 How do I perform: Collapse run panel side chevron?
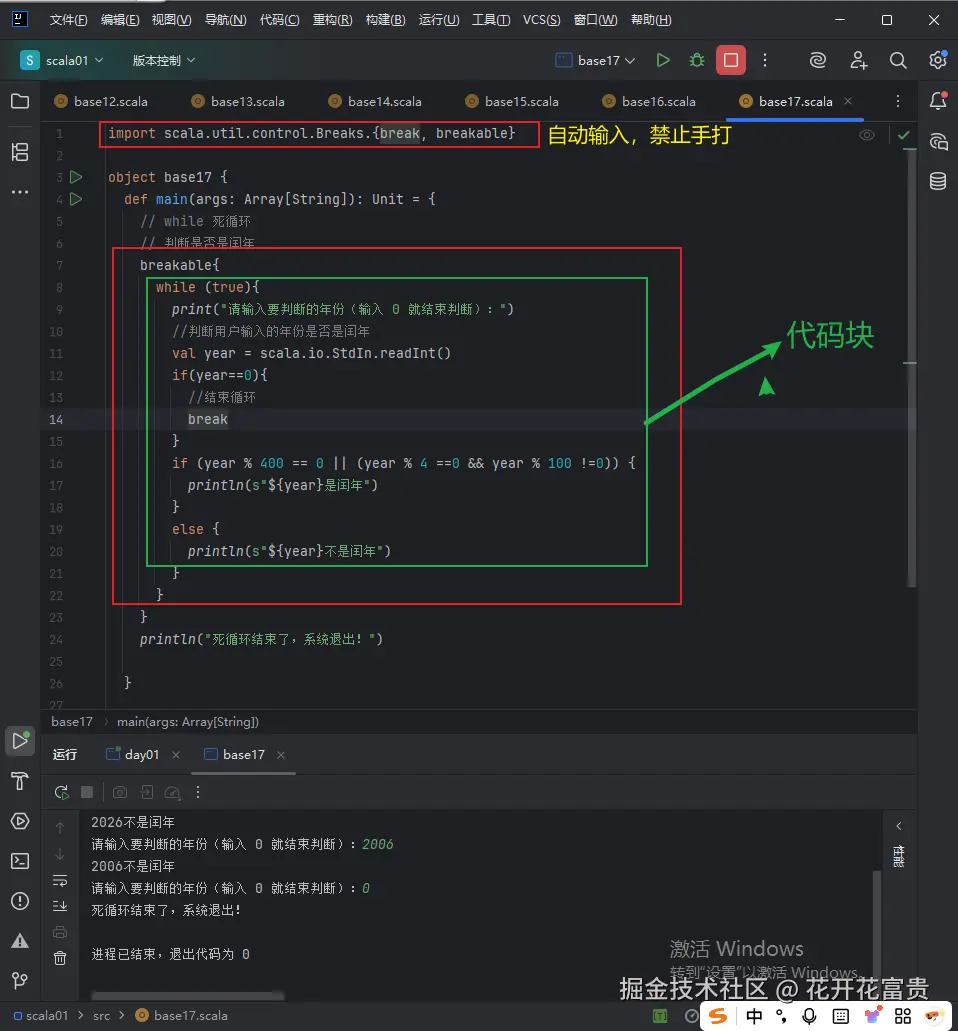pos(899,826)
